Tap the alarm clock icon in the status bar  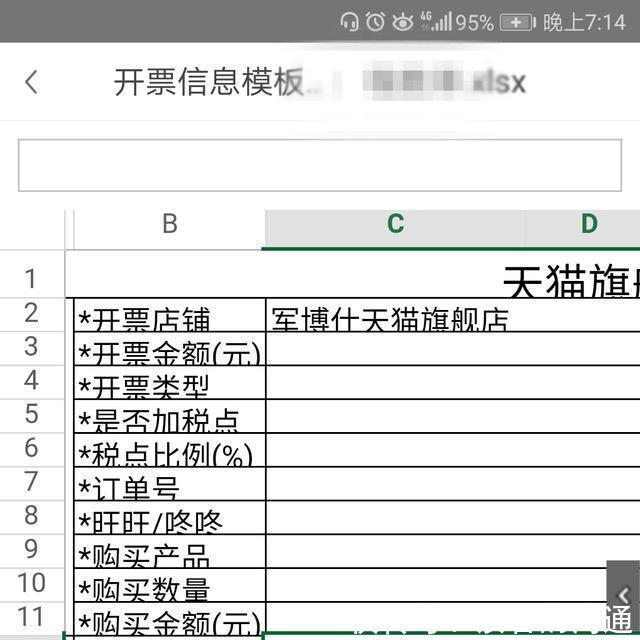(376, 22)
